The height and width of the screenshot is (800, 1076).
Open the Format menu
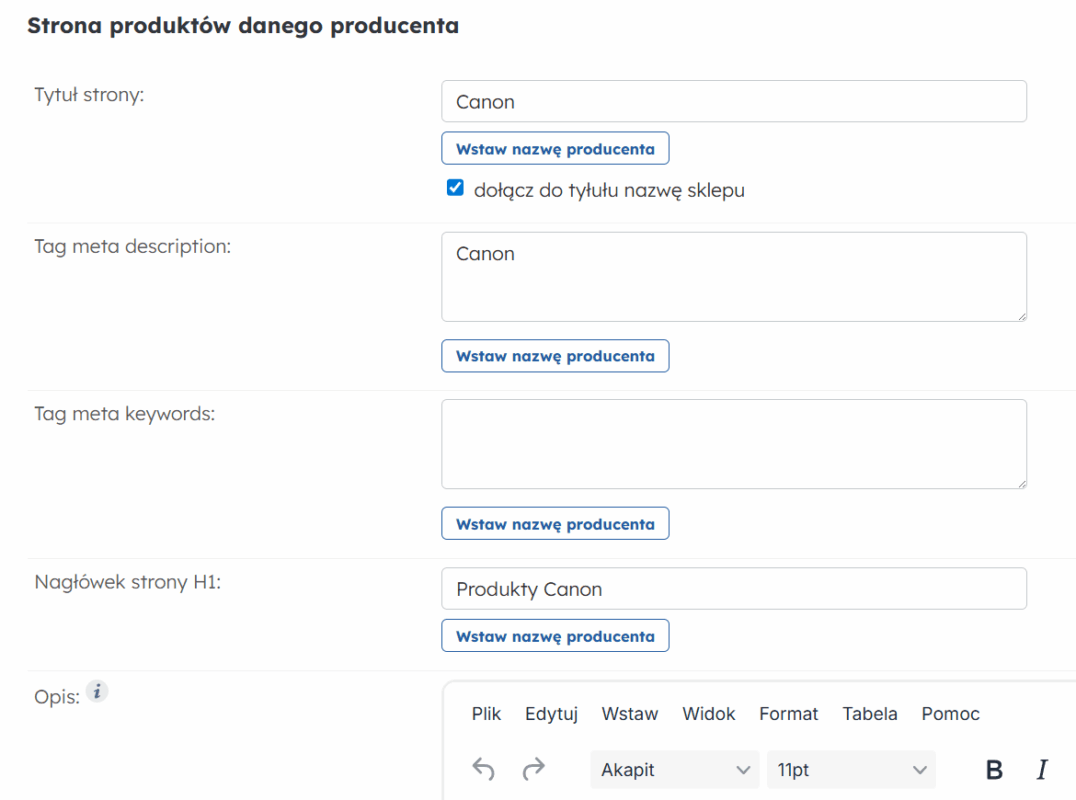pos(788,714)
